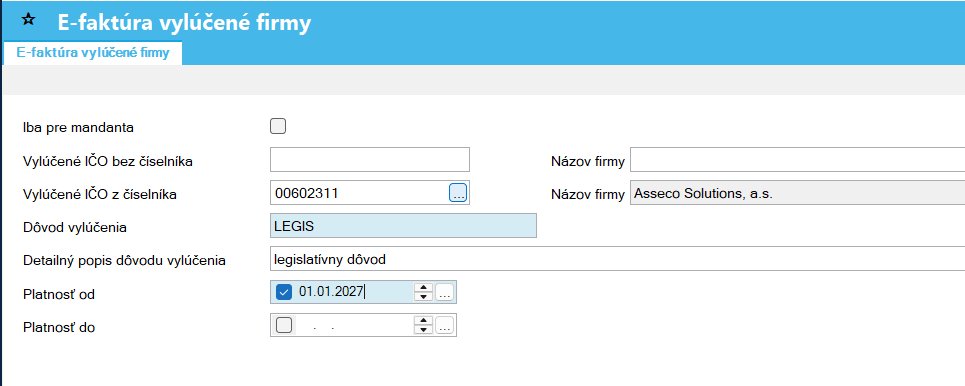Click the Vylúčené IČO bez číselníka label
This screenshot has height=386, width=965.
point(108,161)
